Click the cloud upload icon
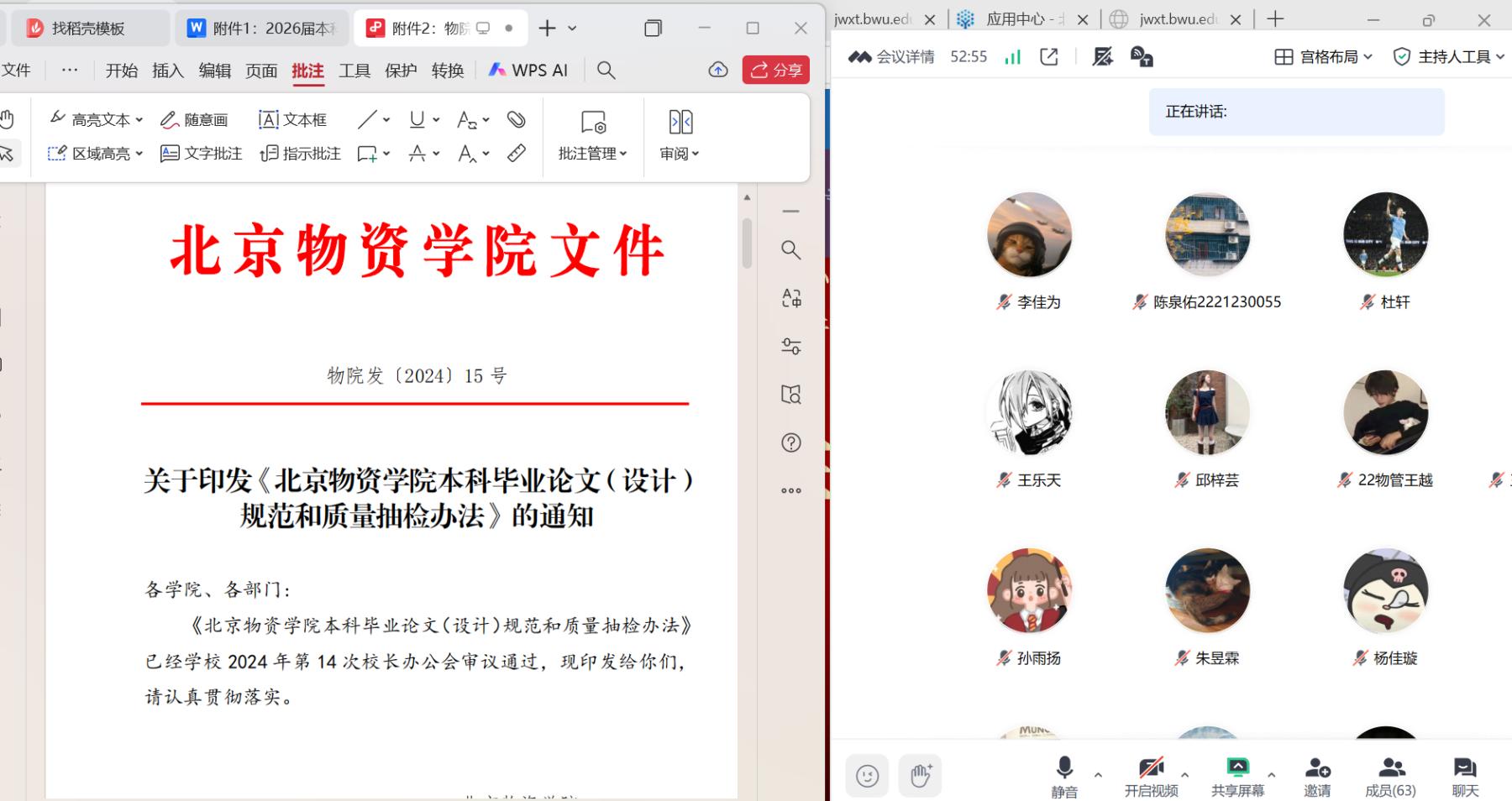The height and width of the screenshot is (801, 1512). [x=718, y=71]
